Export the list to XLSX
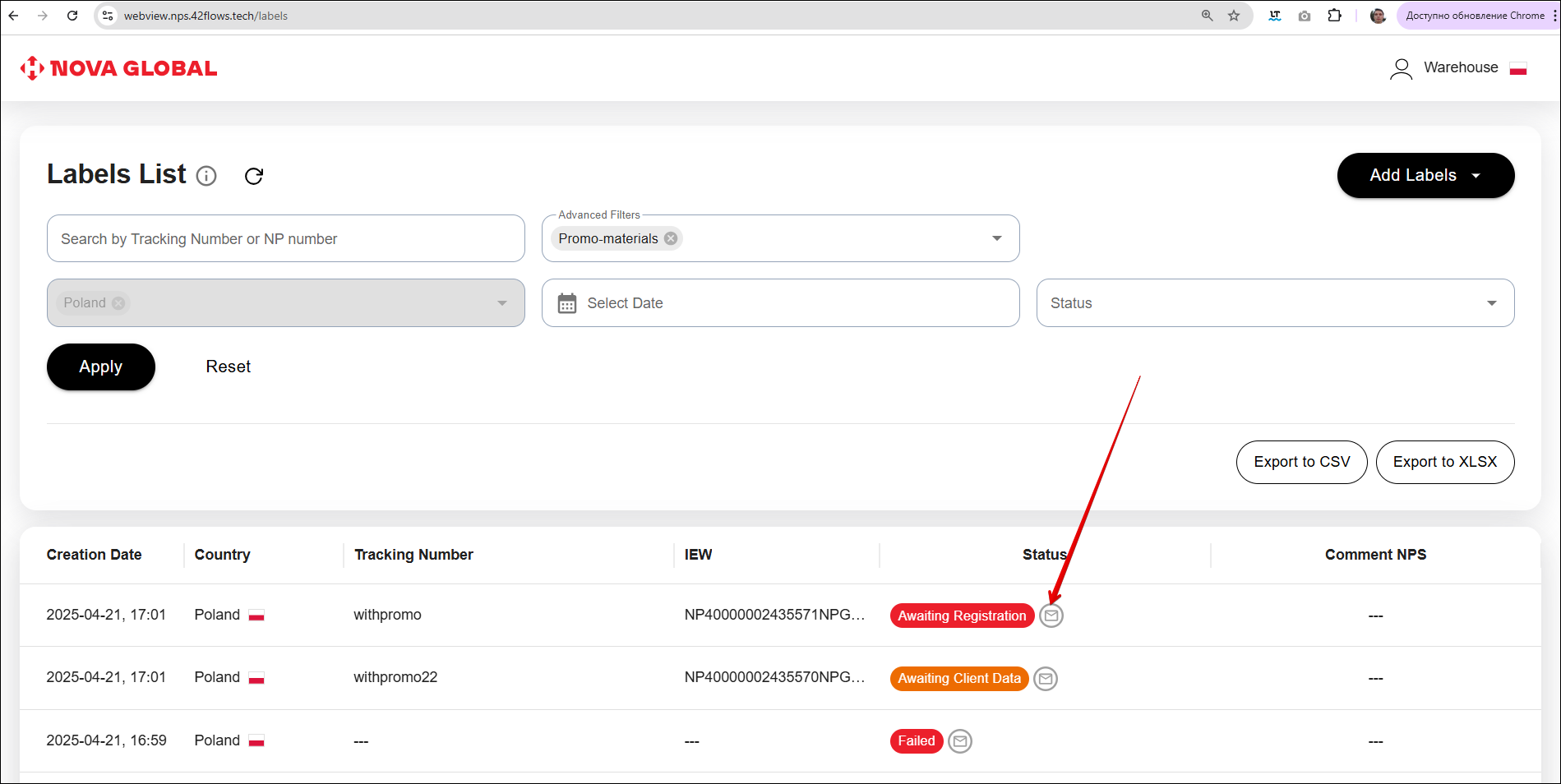The height and width of the screenshot is (784, 1561). pos(1444,462)
